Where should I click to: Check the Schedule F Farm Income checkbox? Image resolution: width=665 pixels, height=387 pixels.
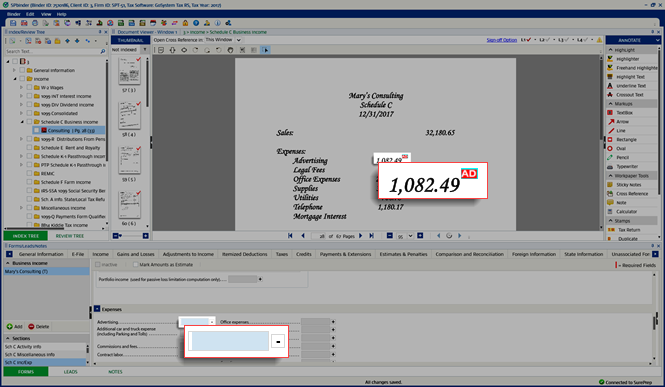(x=29, y=182)
